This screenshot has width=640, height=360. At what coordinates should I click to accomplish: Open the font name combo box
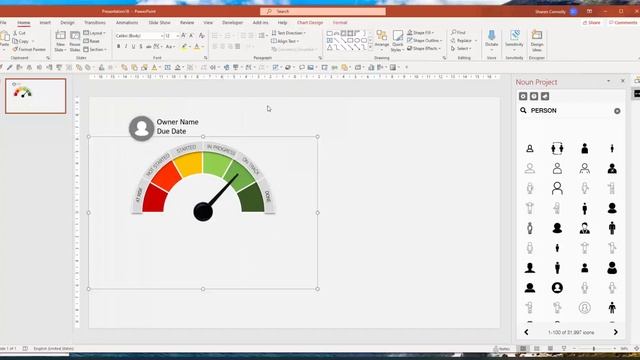coord(139,36)
